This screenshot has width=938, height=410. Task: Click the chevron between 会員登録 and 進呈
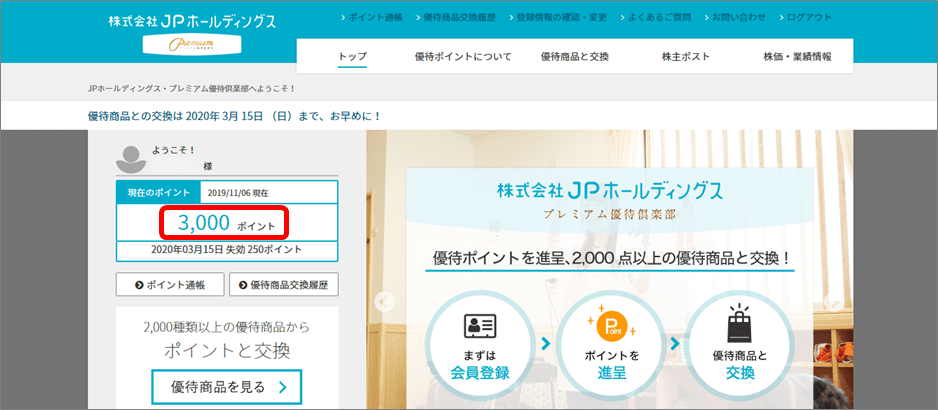[546, 344]
